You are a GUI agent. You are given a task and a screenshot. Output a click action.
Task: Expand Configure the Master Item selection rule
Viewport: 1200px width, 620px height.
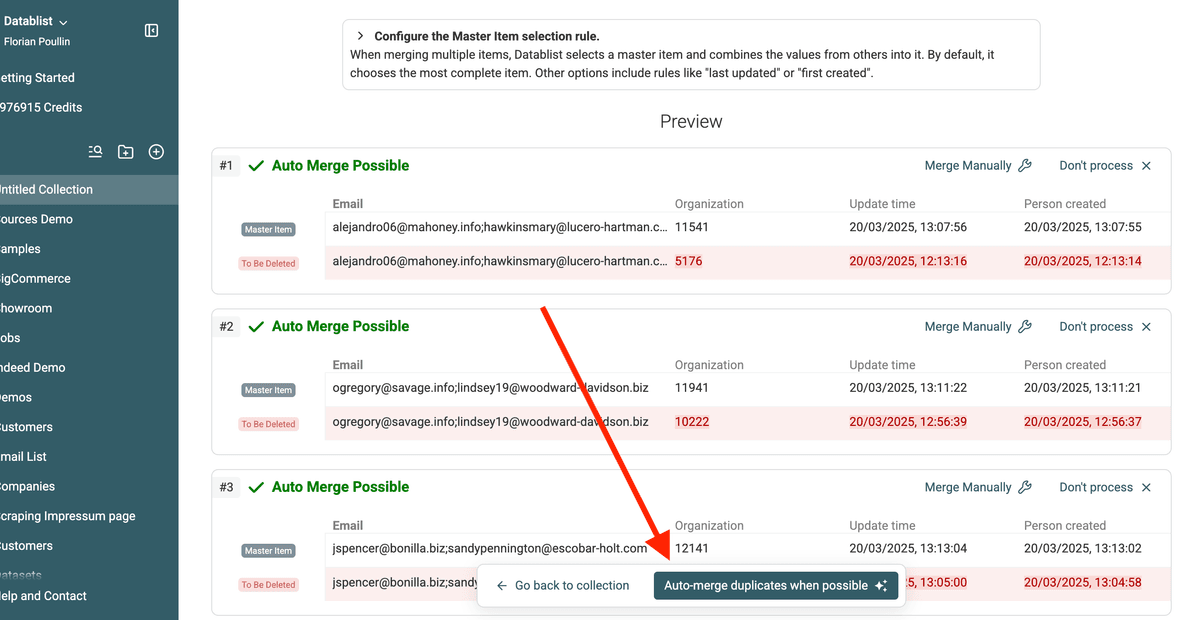tap(360, 36)
